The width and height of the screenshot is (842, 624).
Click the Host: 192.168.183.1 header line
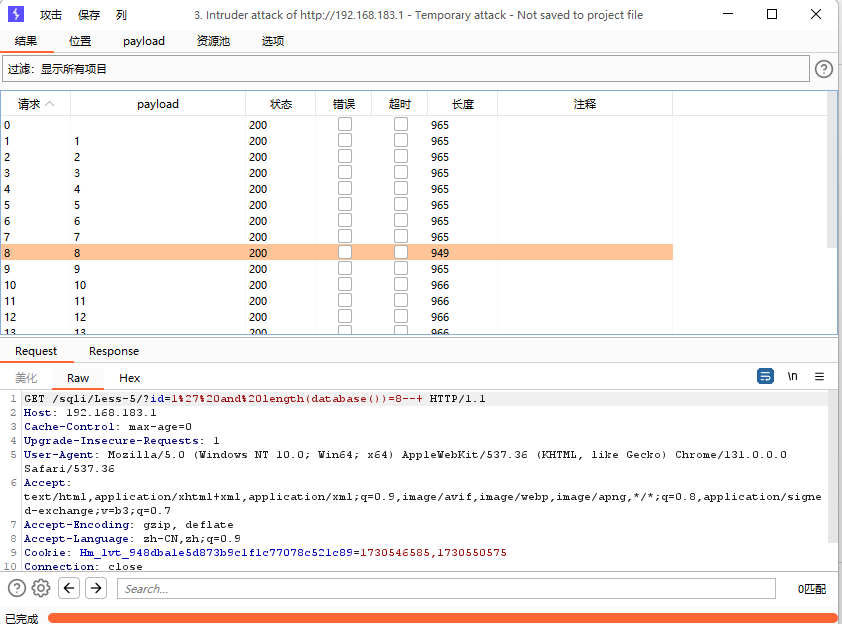click(90, 412)
